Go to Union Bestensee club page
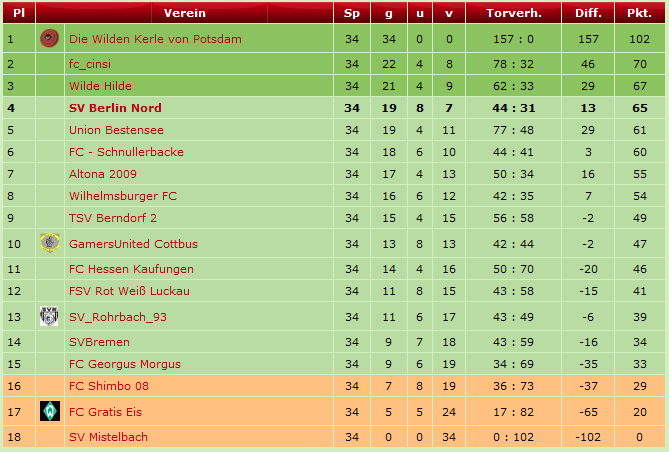The image size is (669, 452). pyautogui.click(x=116, y=130)
